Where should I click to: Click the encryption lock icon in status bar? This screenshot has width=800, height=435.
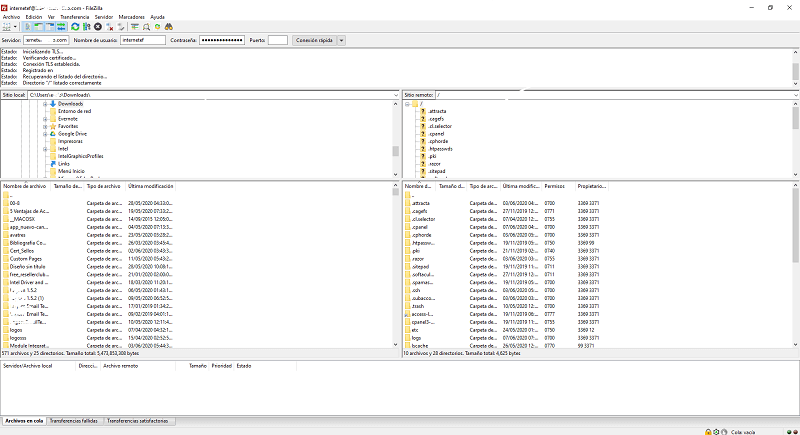pyautogui.click(x=708, y=432)
